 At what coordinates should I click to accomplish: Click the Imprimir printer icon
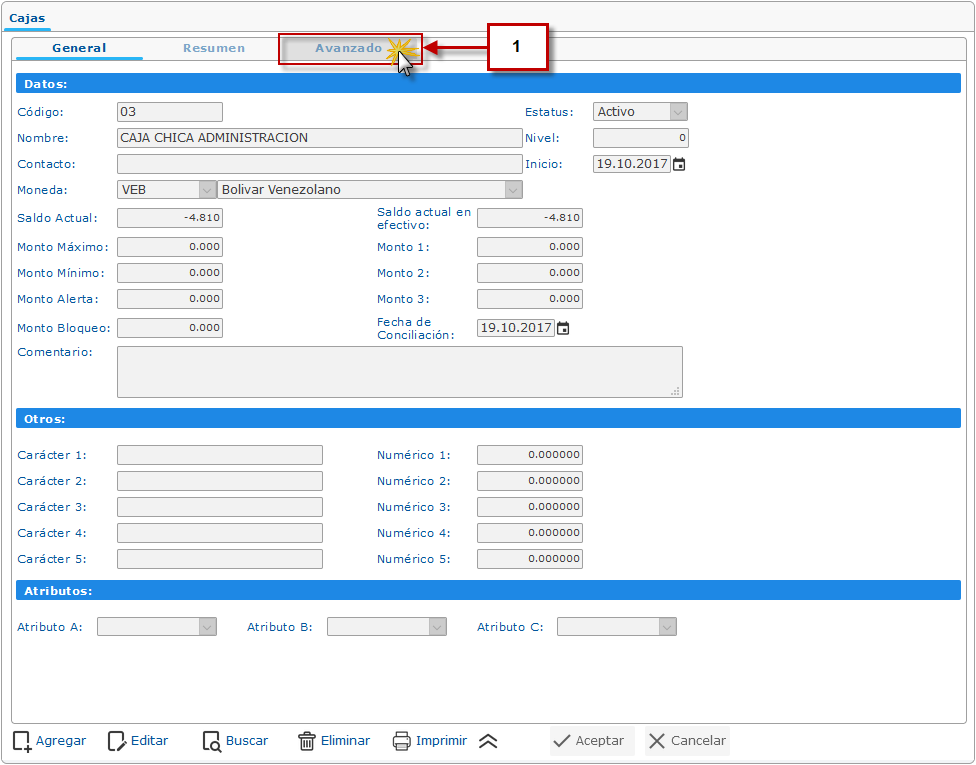(402, 741)
